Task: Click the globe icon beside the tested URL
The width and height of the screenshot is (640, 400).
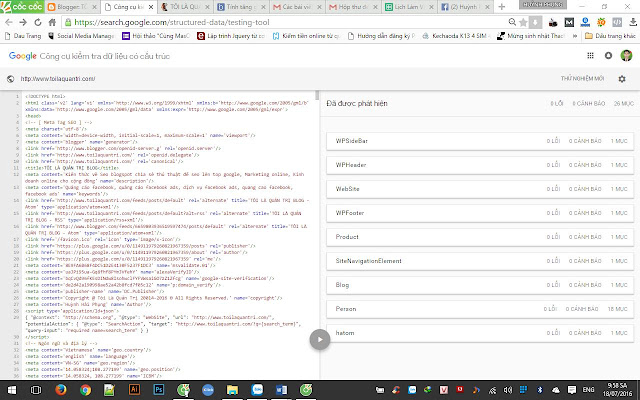Action: pyautogui.click(x=11, y=79)
